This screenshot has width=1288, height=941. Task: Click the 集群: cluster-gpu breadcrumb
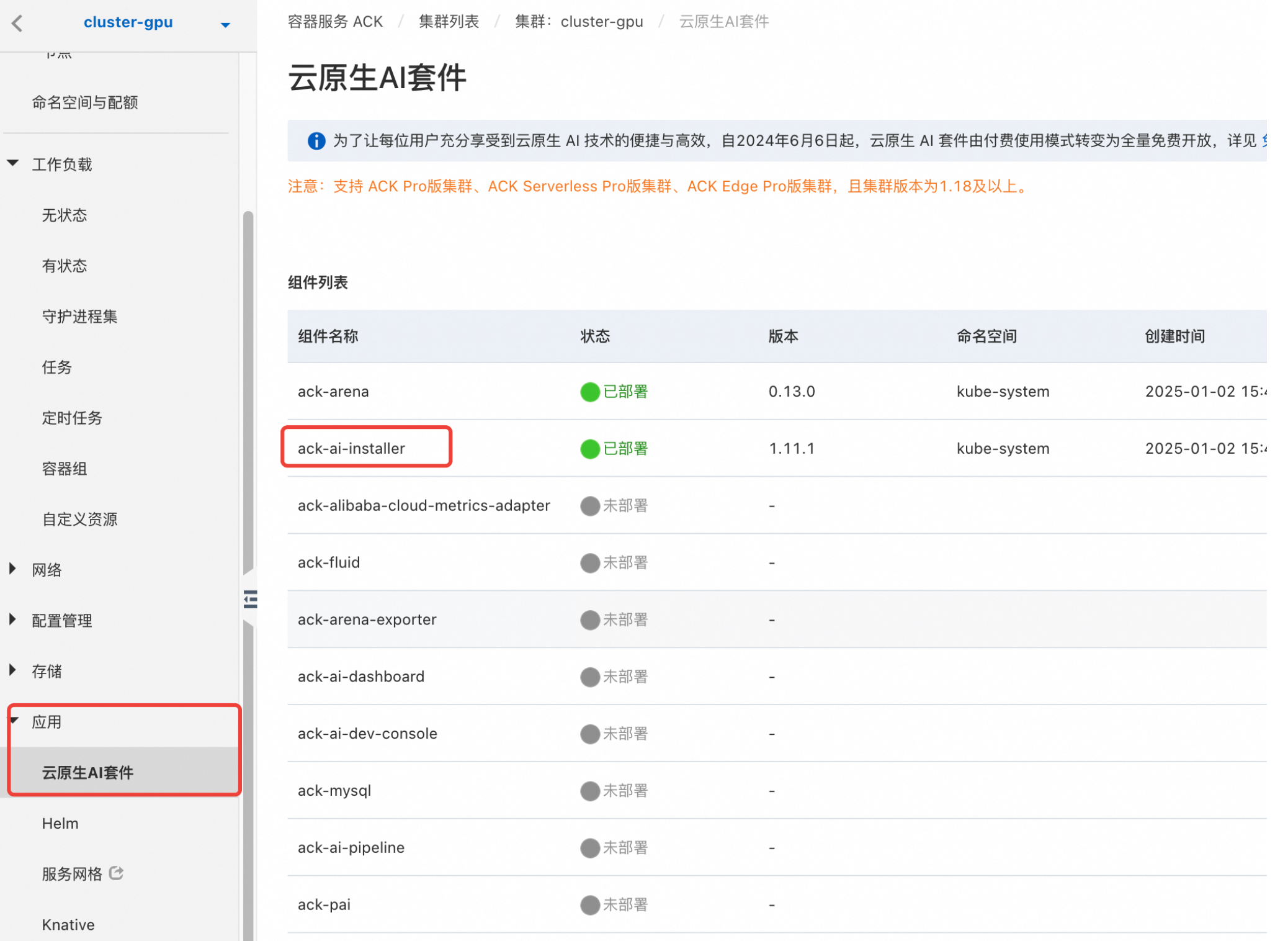click(x=579, y=22)
